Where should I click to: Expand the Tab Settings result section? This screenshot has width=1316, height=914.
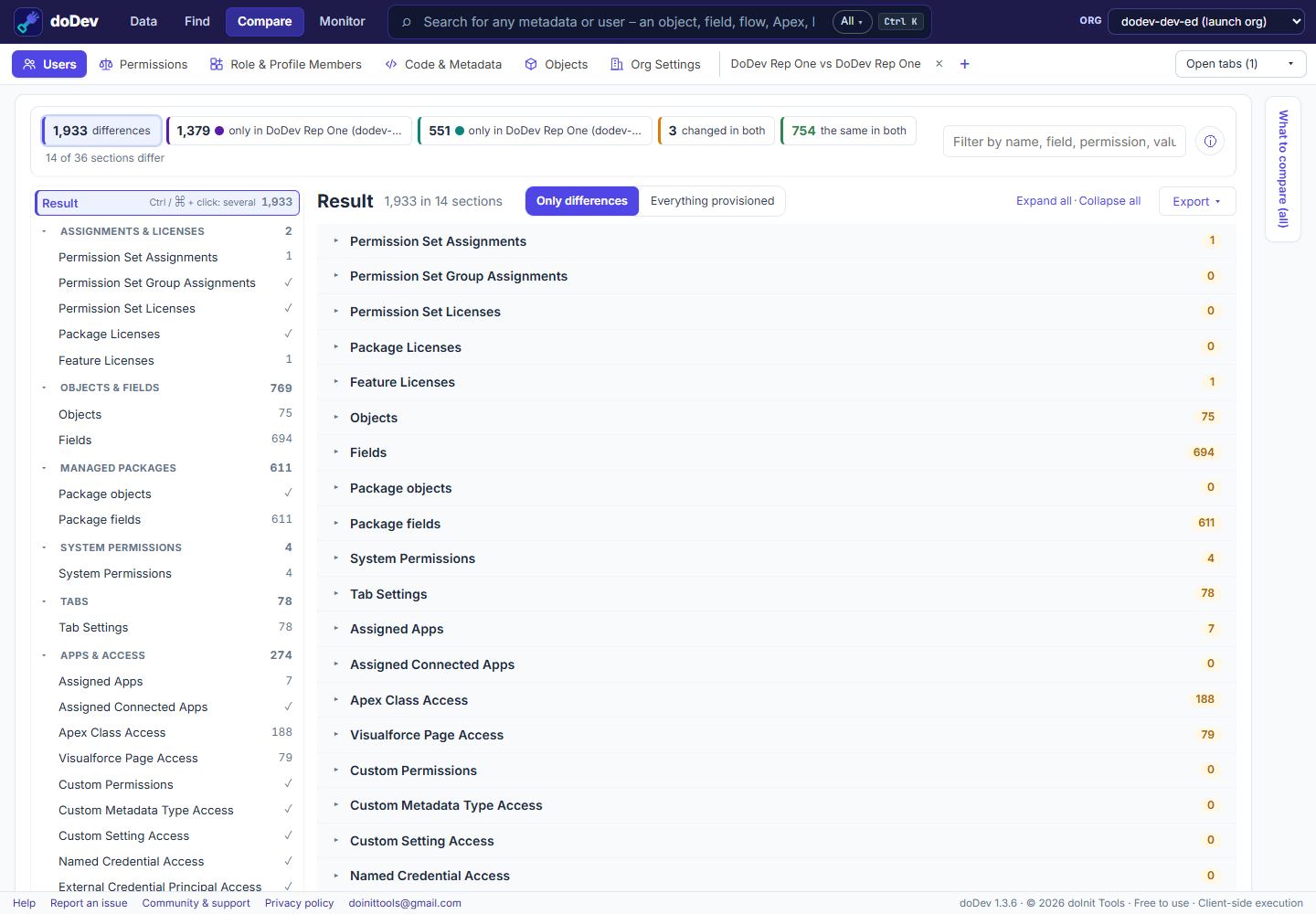pyautogui.click(x=776, y=594)
